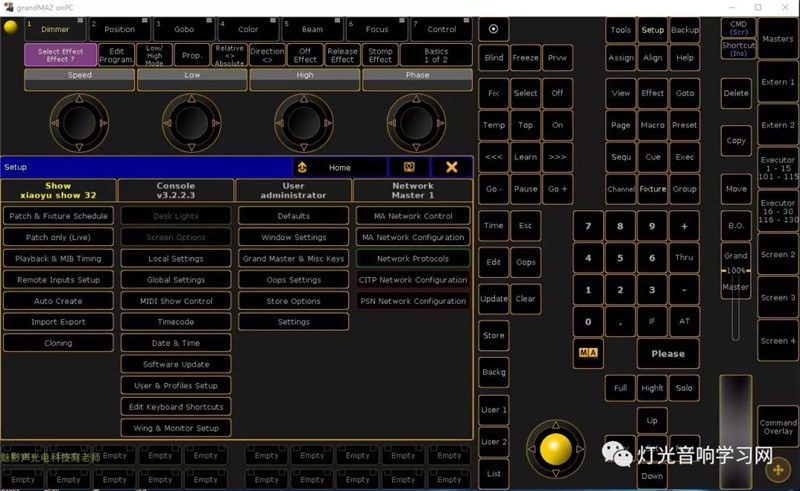Image resolution: width=800 pixels, height=491 pixels.
Task: Click the dot key on the keypad
Action: (x=620, y=322)
